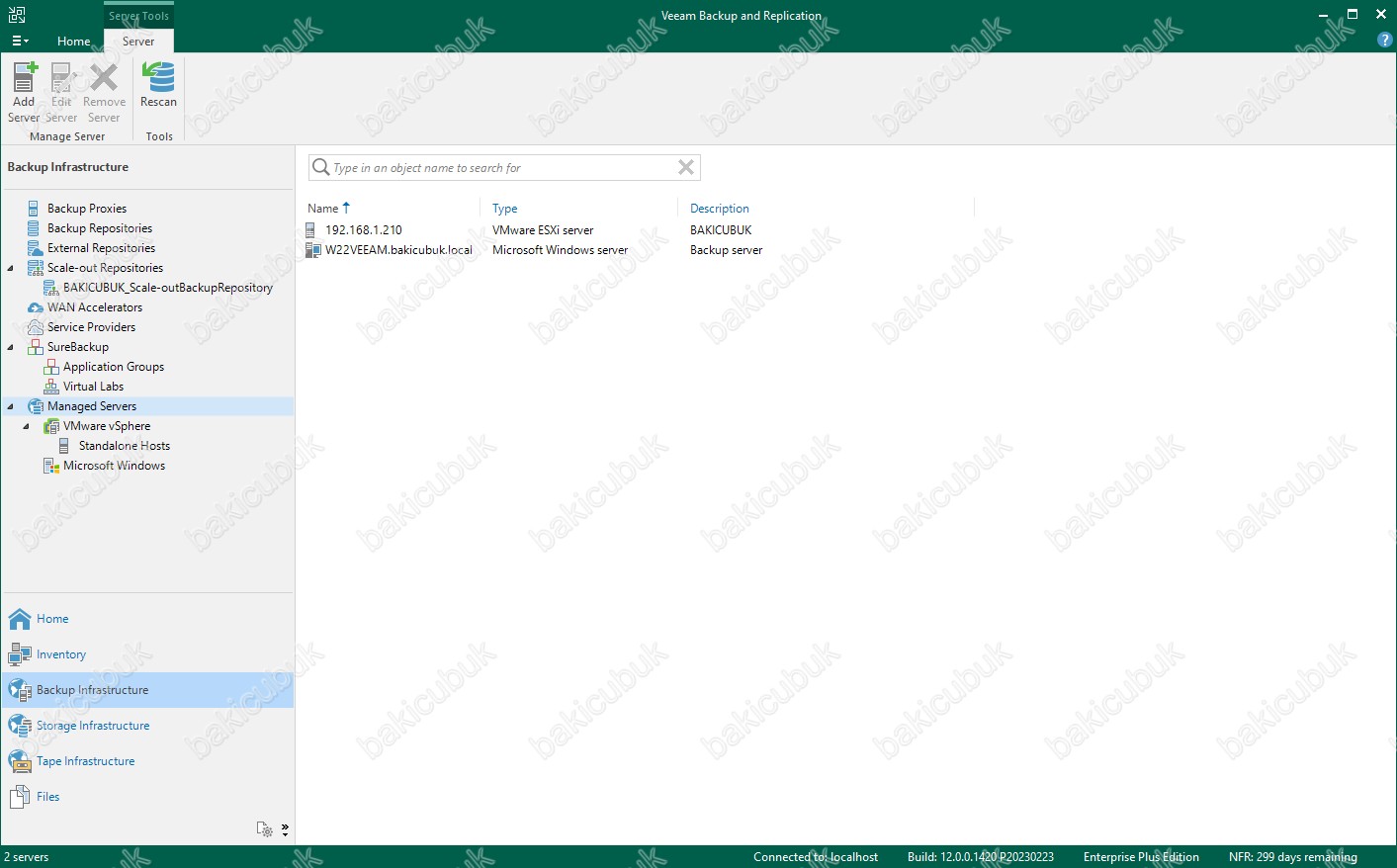Open the Backup Infrastructure view
This screenshot has height=868, width=1397.
point(147,690)
